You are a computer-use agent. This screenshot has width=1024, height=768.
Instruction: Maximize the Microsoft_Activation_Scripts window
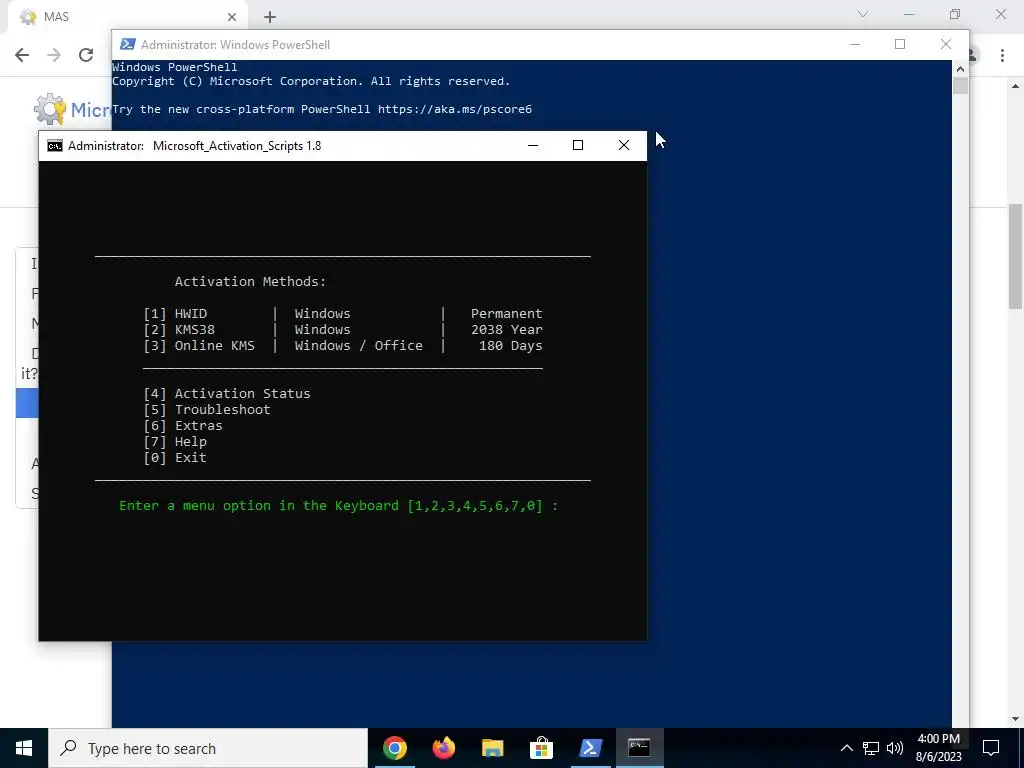(x=578, y=145)
